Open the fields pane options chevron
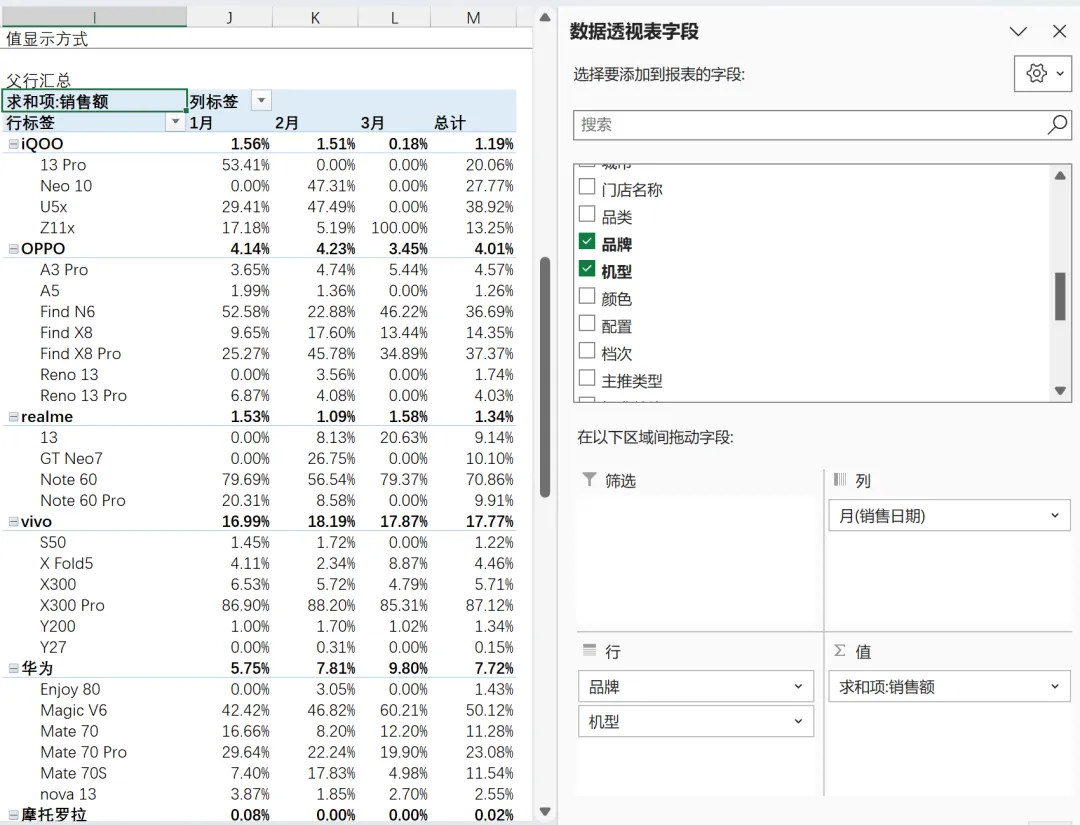 pos(1018,31)
